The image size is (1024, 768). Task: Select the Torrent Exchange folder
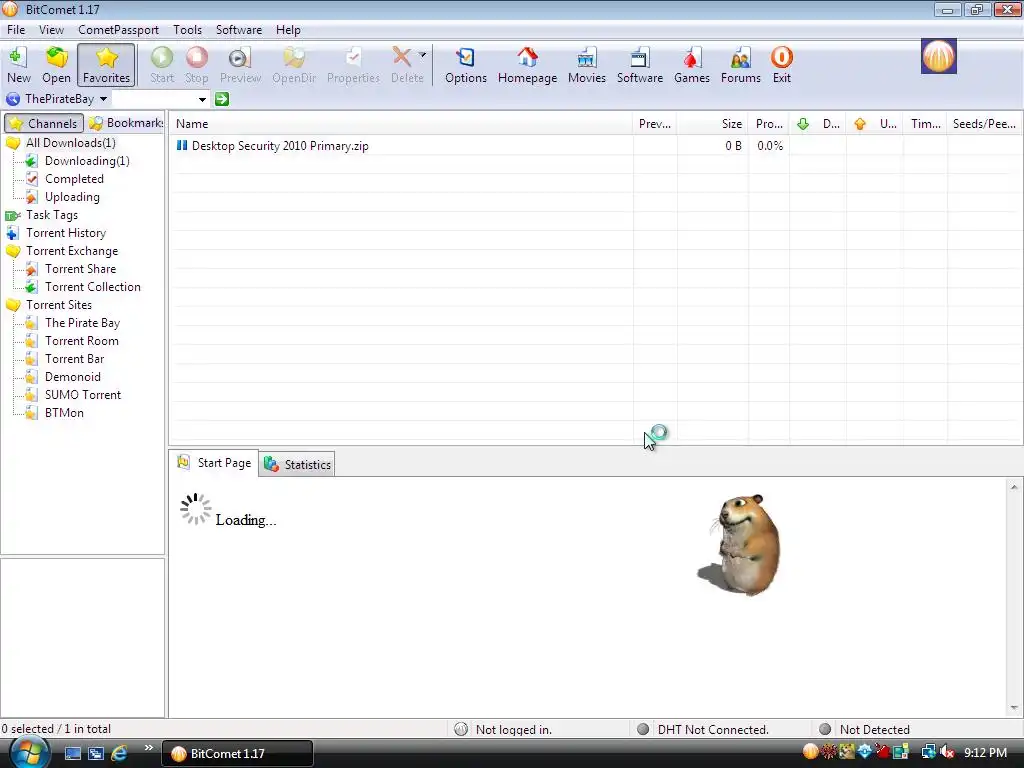(x=72, y=251)
